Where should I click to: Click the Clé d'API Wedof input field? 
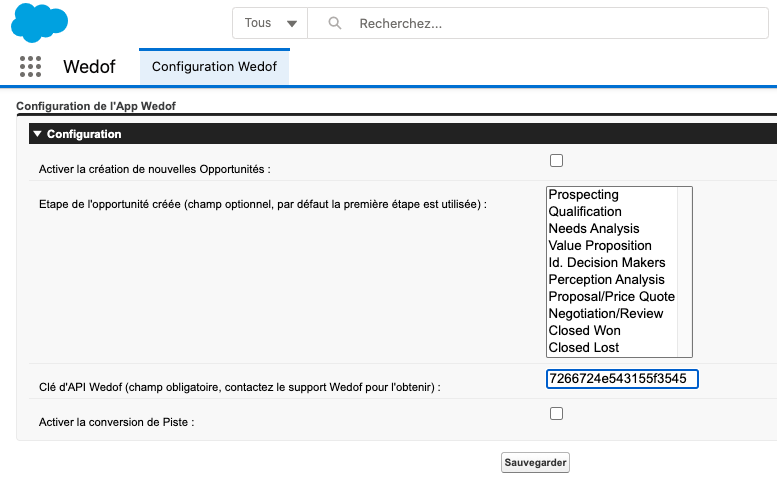[622, 379]
